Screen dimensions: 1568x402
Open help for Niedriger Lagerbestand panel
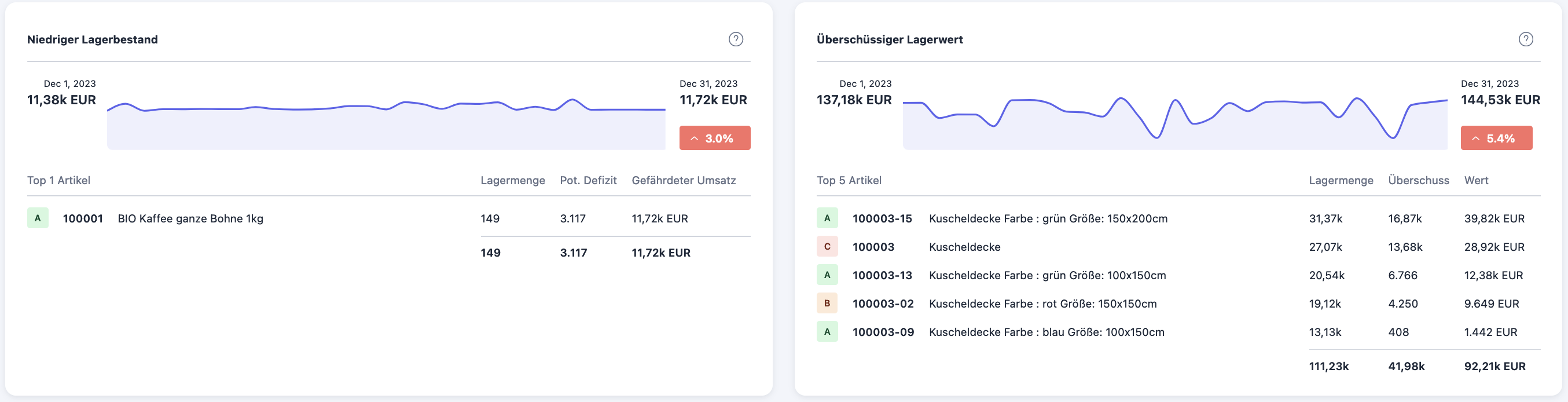735,39
